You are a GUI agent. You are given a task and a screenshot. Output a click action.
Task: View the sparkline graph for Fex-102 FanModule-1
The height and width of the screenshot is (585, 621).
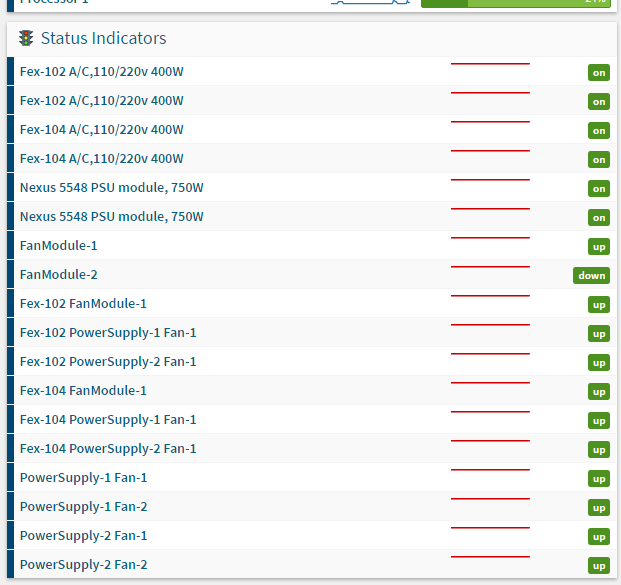(490, 296)
